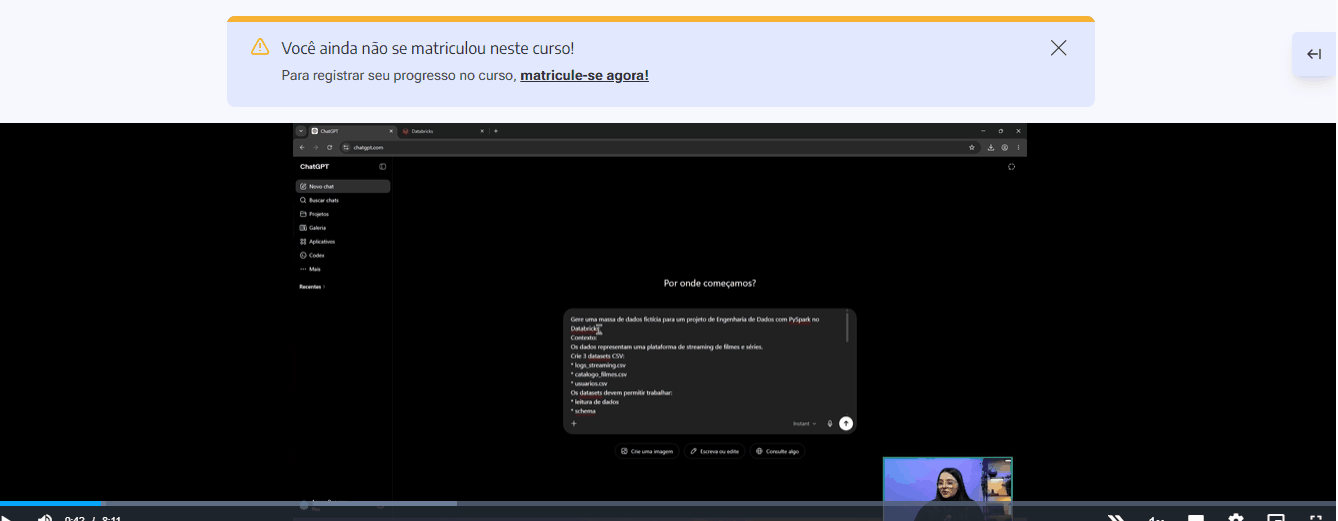Screen dimensions: 1338x521
Task: Start a Novo chat
Action: (343, 186)
